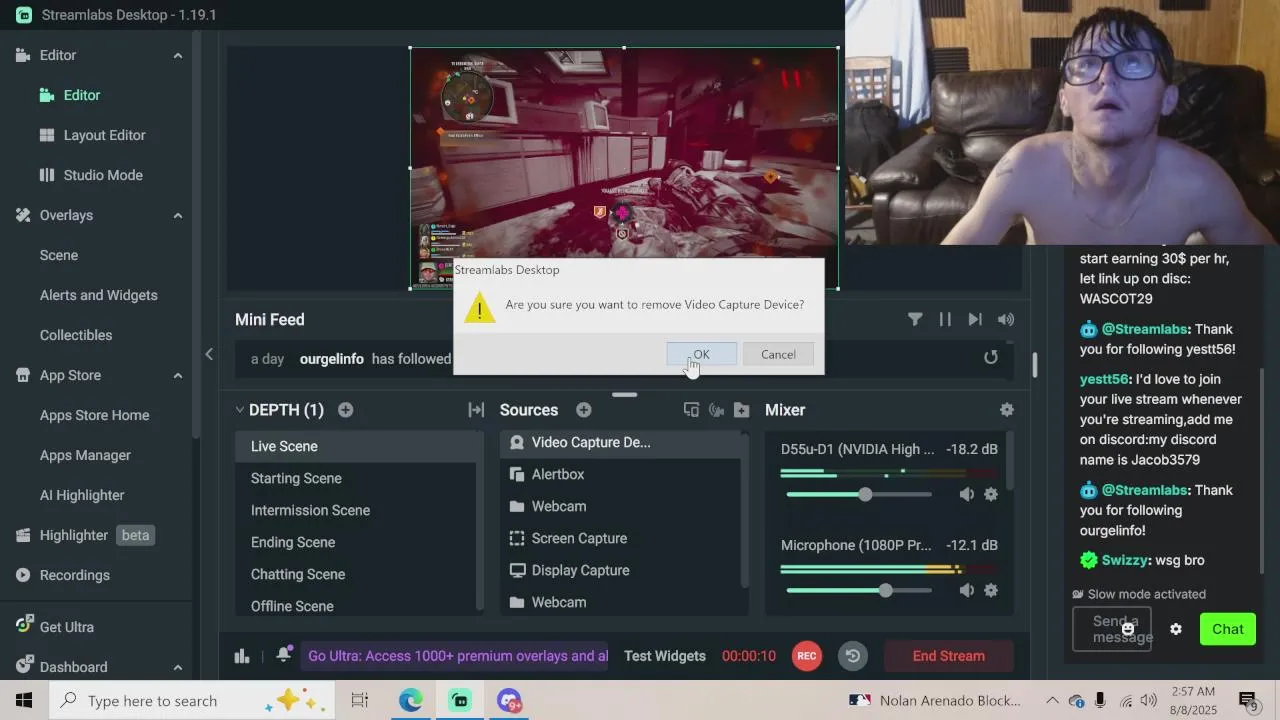Viewport: 1280px width, 720px height.
Task: Add a new scene with the plus icon
Action: [345, 410]
